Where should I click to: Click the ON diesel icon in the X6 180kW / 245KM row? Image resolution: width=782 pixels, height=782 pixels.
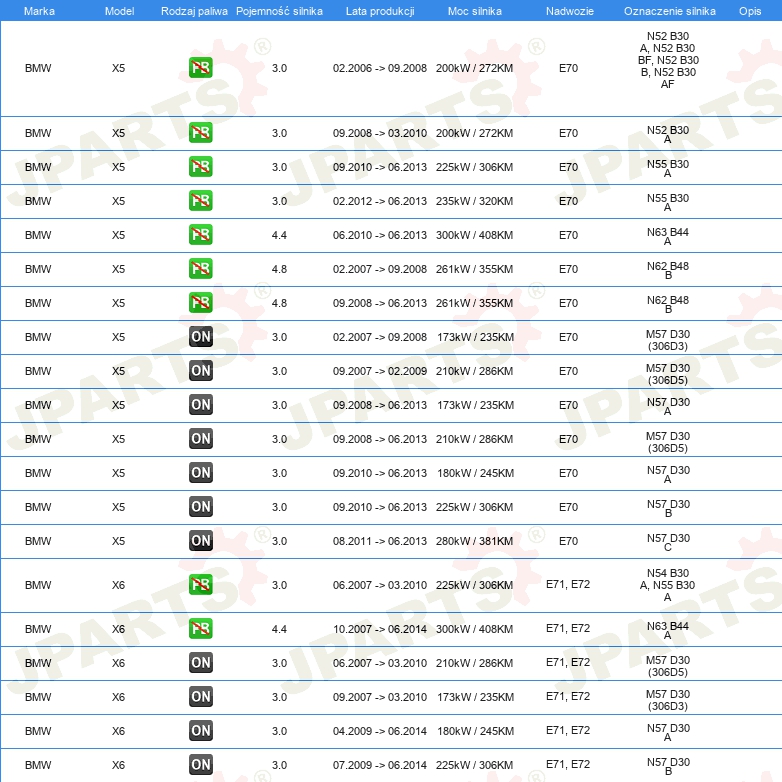(200, 730)
